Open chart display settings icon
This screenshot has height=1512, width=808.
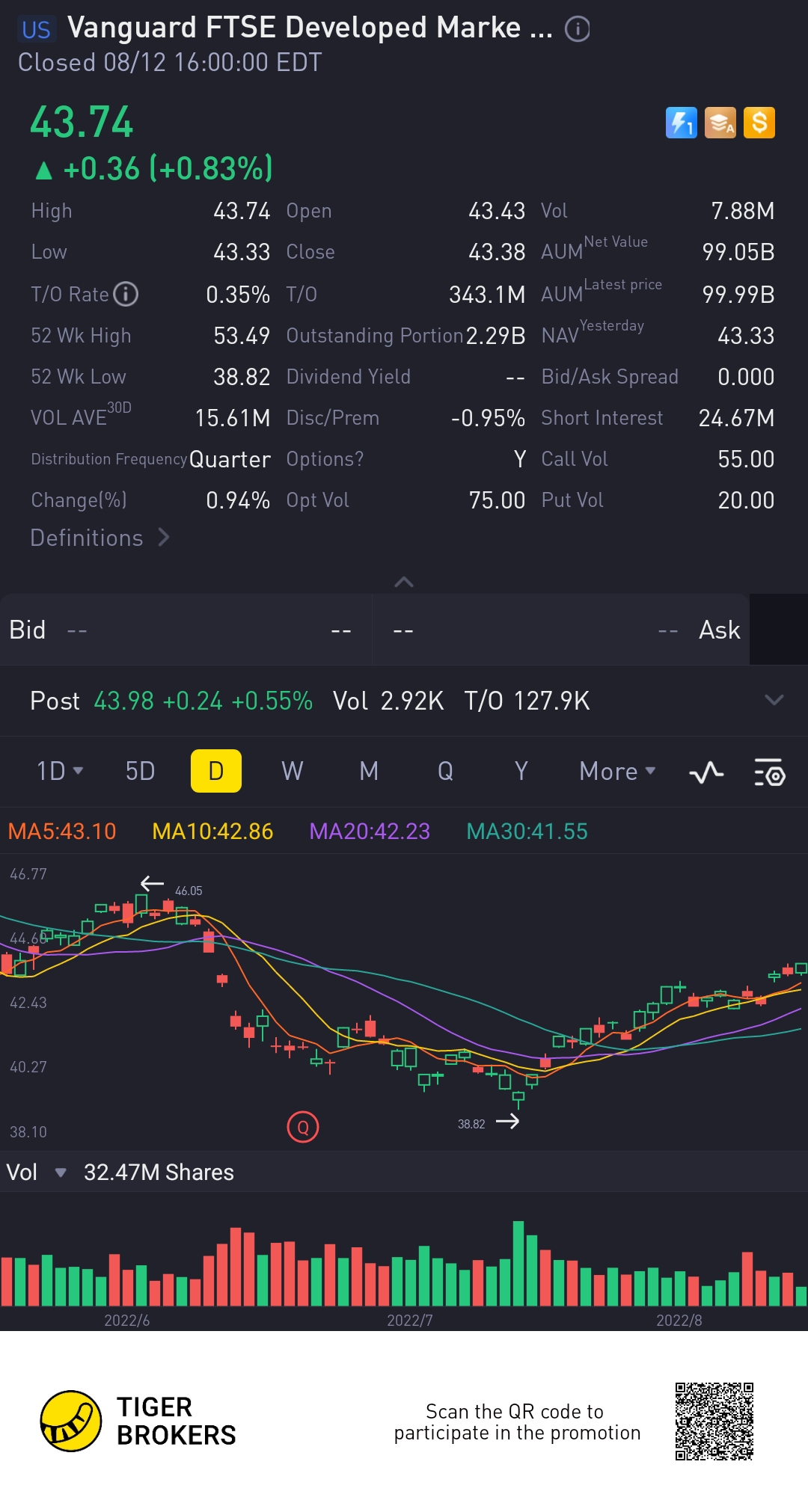tap(769, 772)
